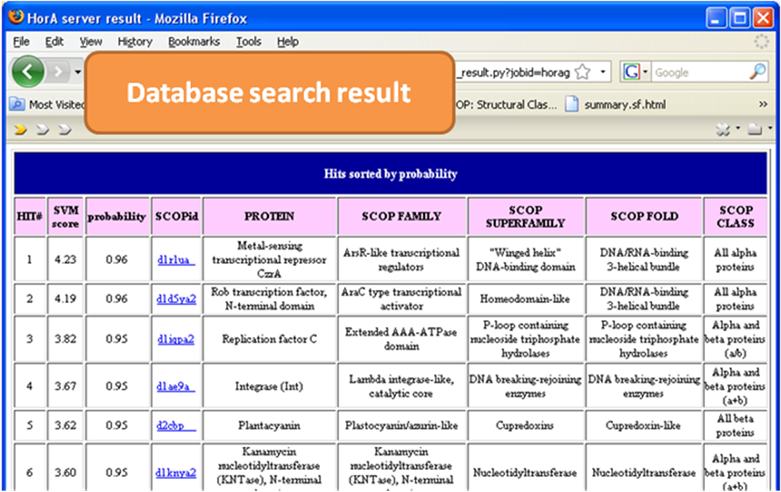This screenshot has width=781, height=492.
Task: Open the Tools menu
Action: 248,42
